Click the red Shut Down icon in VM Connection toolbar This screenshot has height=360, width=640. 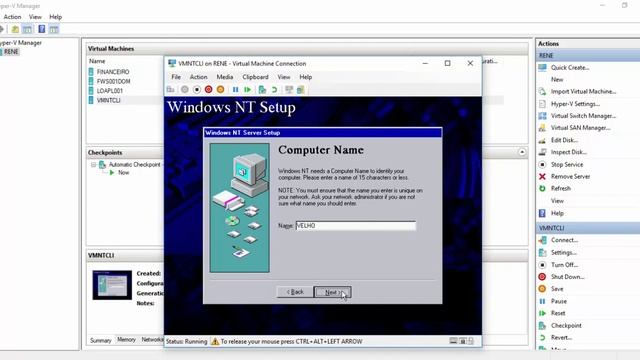pos(209,89)
